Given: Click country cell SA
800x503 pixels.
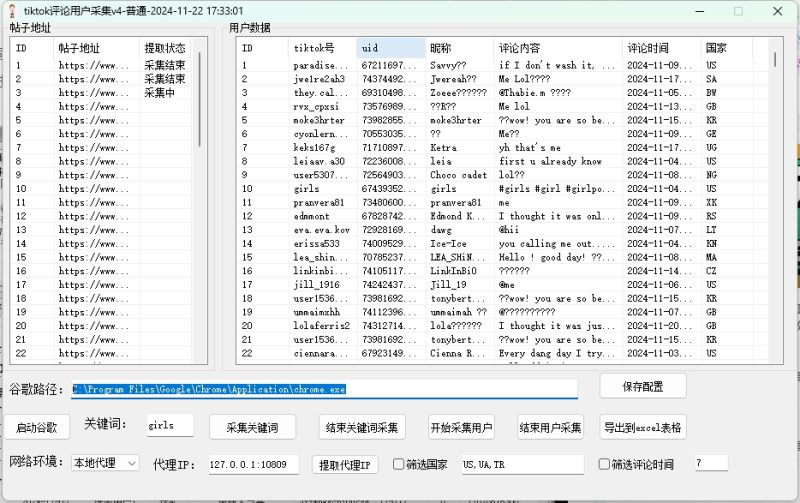Looking at the screenshot, I should tap(711, 79).
